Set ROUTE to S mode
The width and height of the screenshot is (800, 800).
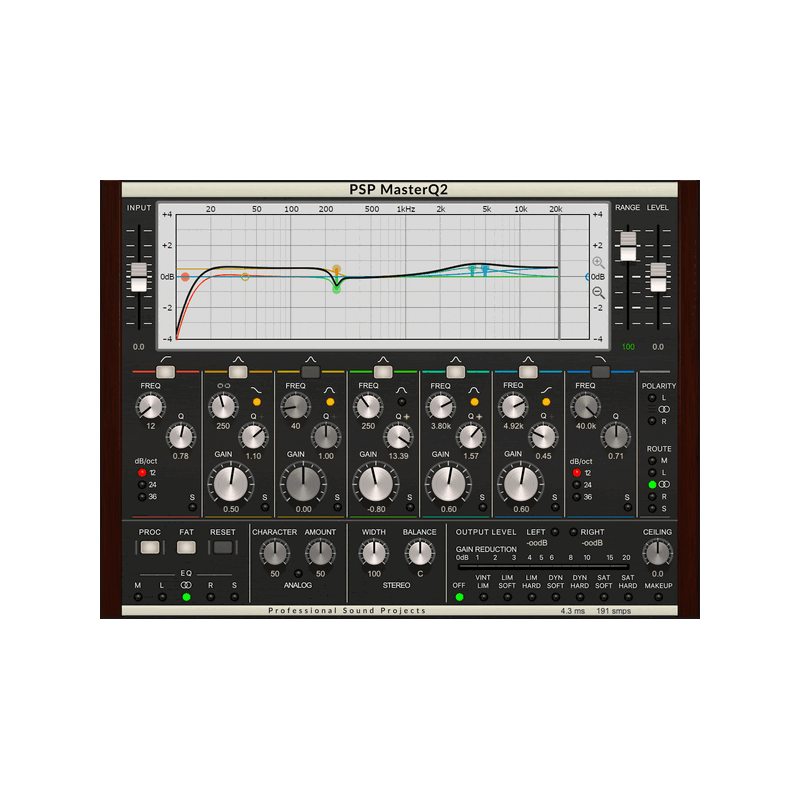653,509
